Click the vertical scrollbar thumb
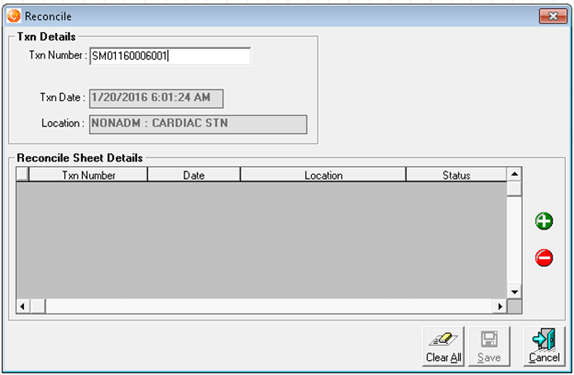 [514, 189]
